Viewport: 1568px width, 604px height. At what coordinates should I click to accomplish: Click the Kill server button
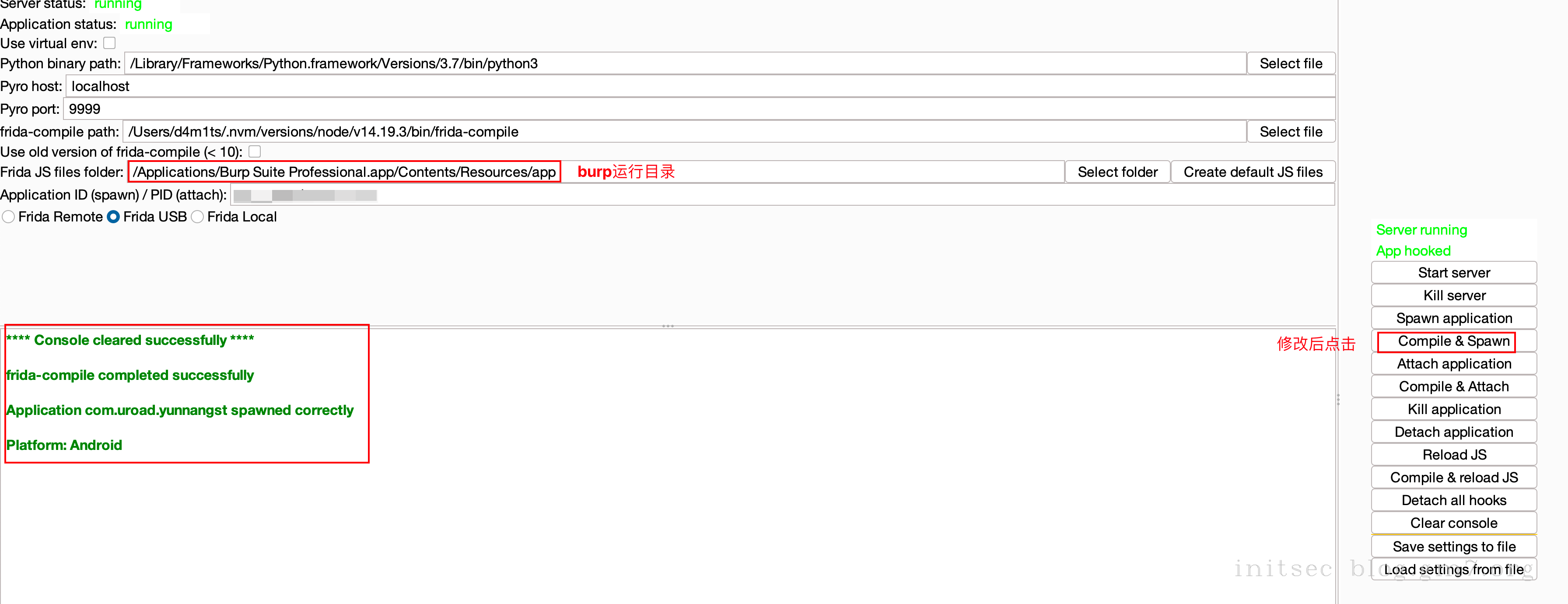(x=1453, y=295)
